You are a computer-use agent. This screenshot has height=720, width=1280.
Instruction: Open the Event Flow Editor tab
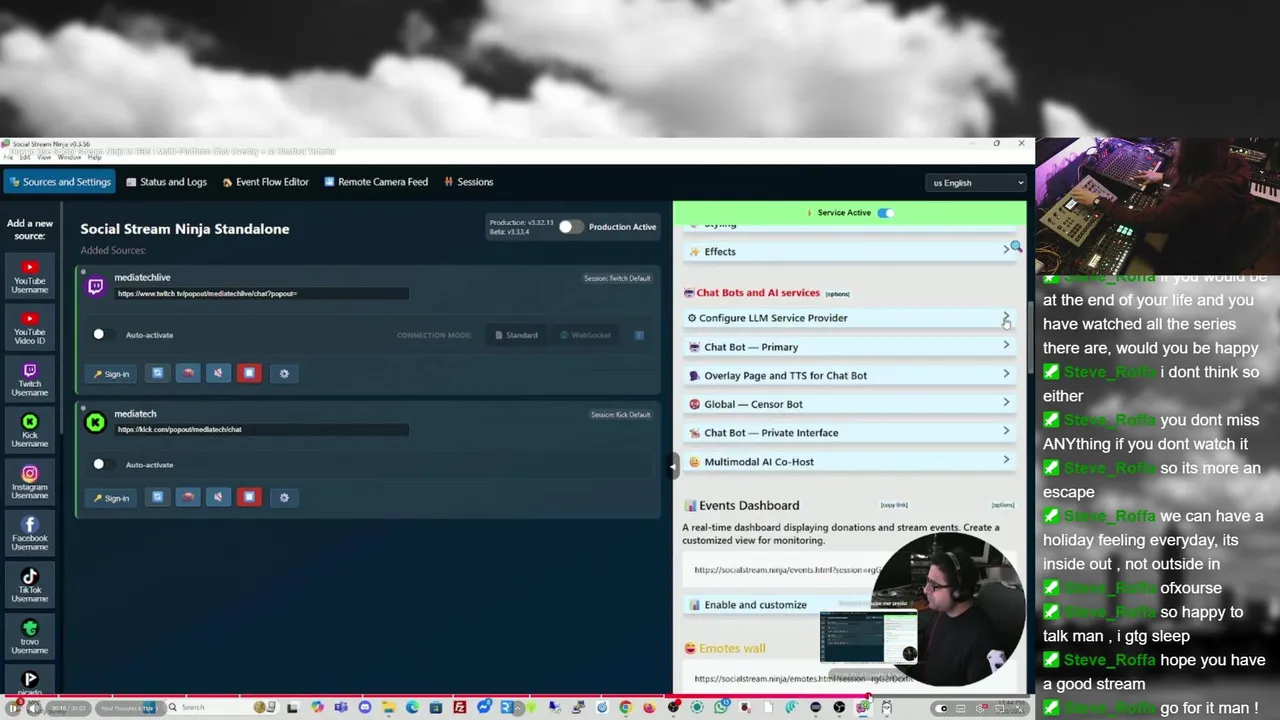(265, 182)
